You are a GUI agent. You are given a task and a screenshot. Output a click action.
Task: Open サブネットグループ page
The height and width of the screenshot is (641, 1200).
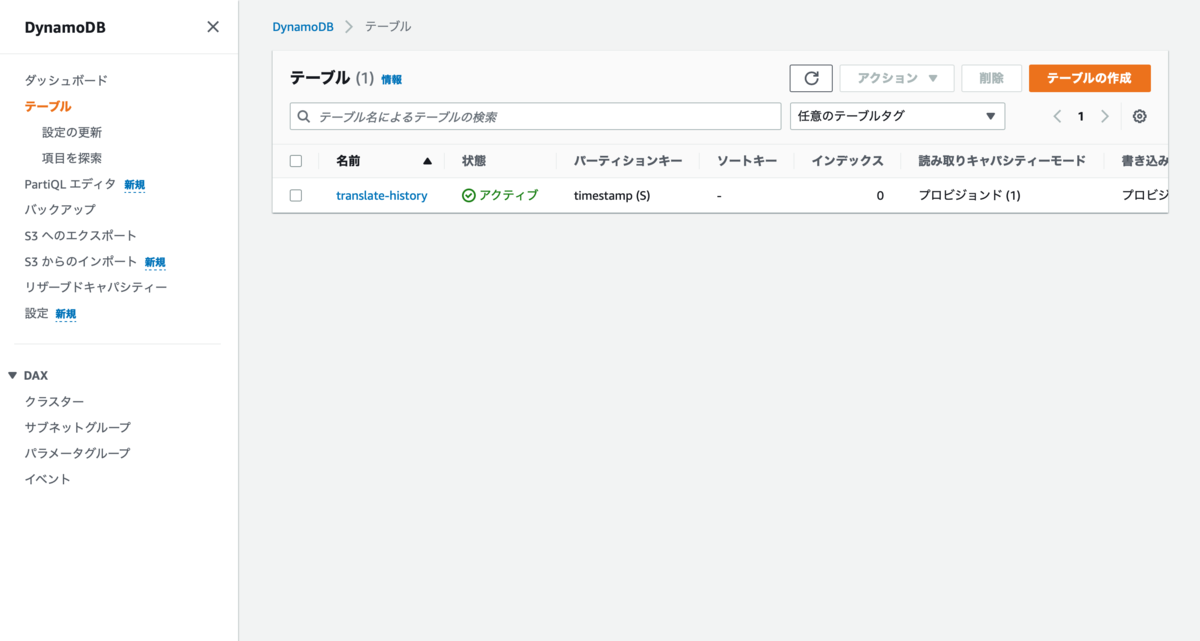[x=78, y=428]
